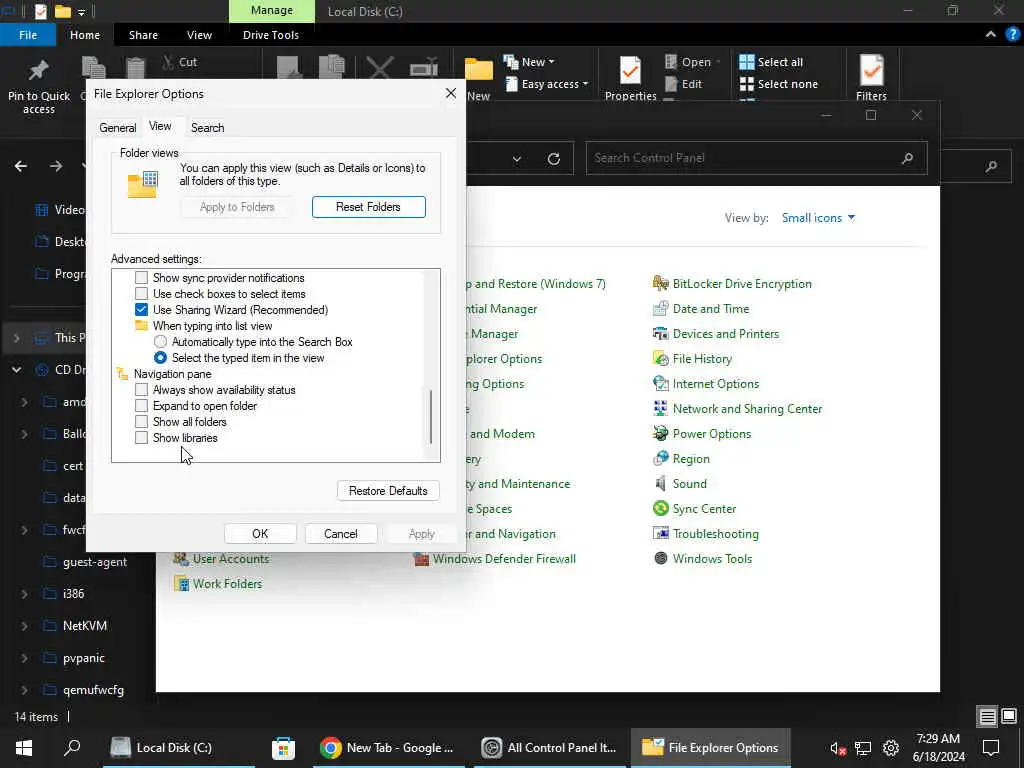Open the Windows Start menu
Image resolution: width=1024 pixels, height=768 pixels.
coord(24,748)
